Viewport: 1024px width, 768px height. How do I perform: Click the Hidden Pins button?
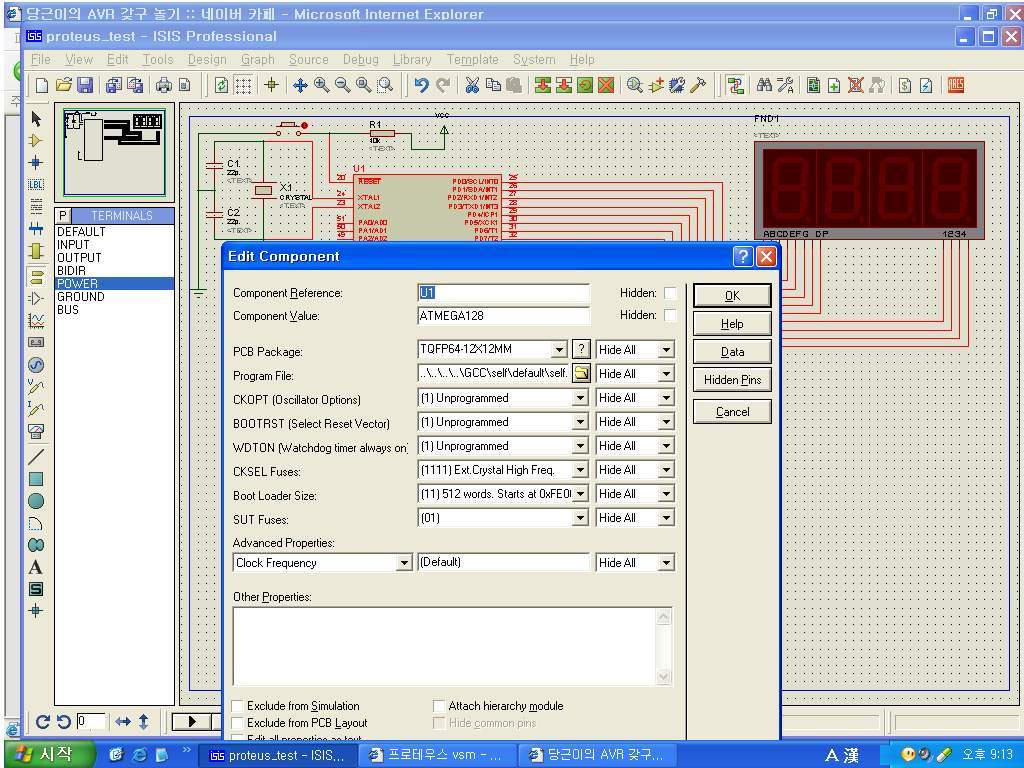732,380
